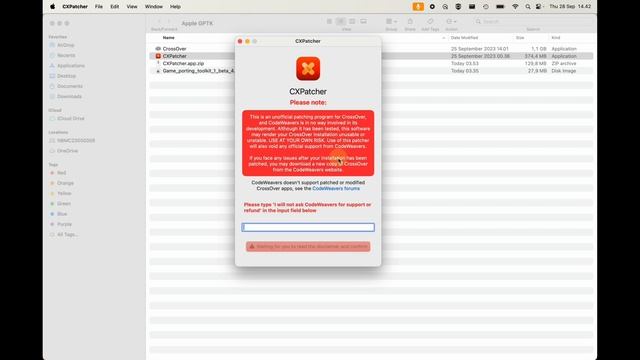
Task: Open the Help menu
Action: [x=175, y=7]
